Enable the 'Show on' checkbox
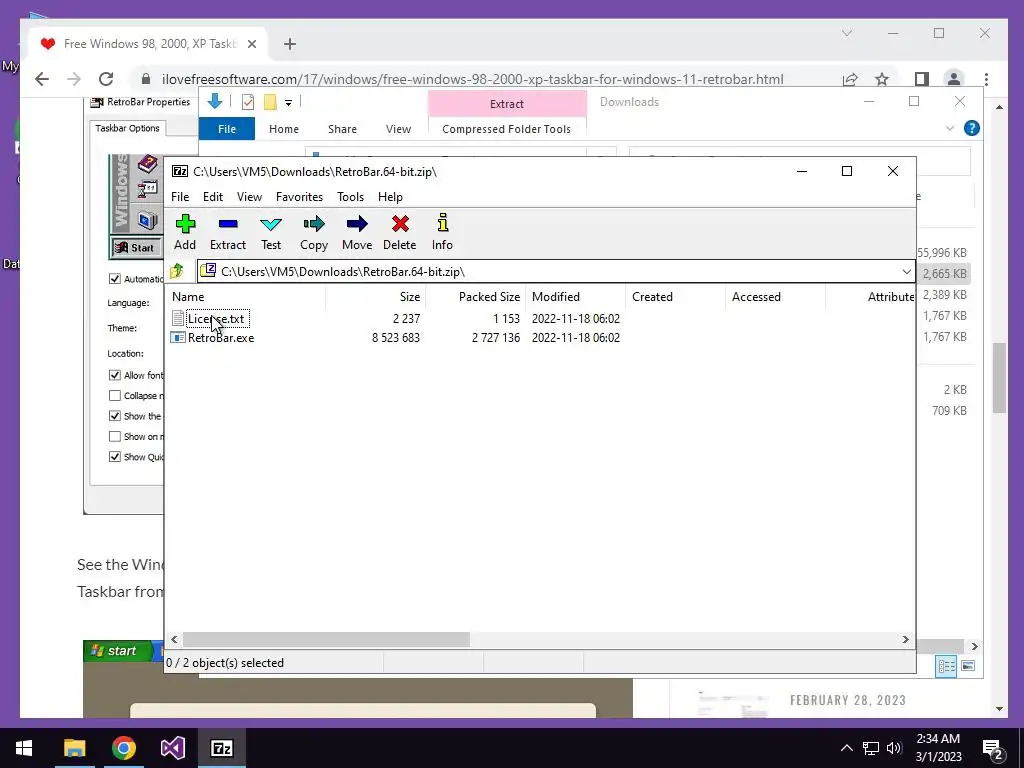Image resolution: width=1024 pixels, height=768 pixels. (114, 436)
